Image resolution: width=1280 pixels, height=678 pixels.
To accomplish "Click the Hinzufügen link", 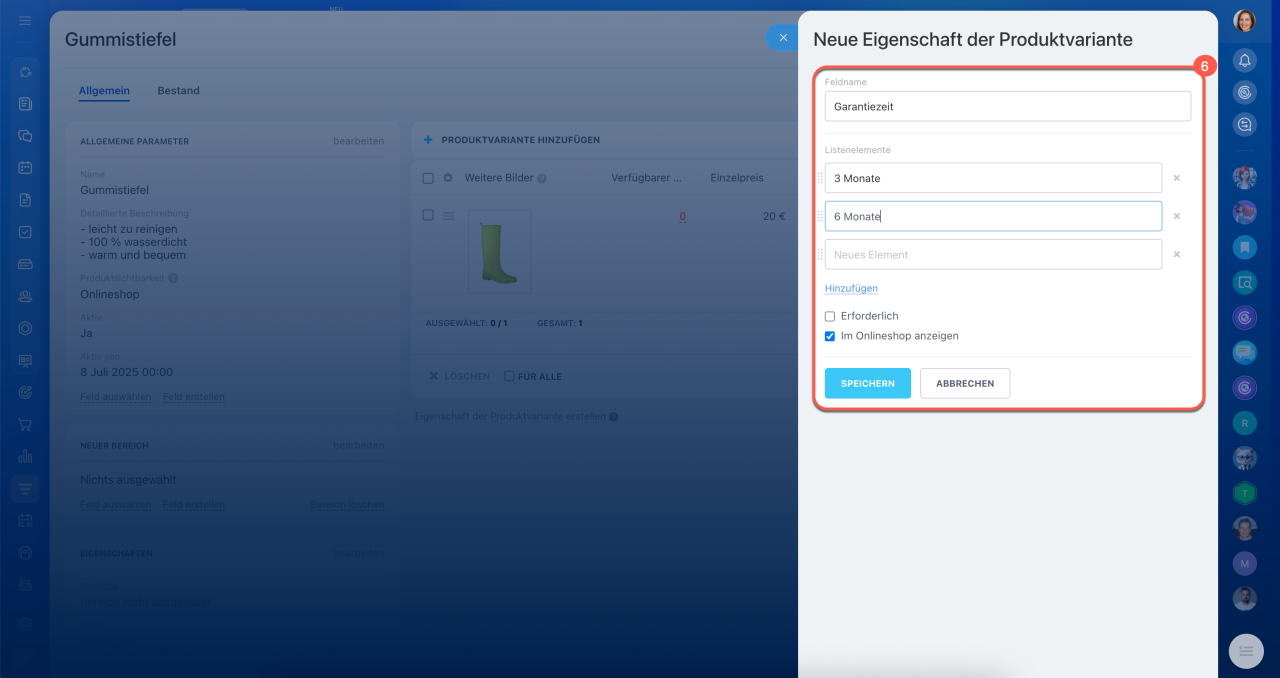I will point(851,288).
